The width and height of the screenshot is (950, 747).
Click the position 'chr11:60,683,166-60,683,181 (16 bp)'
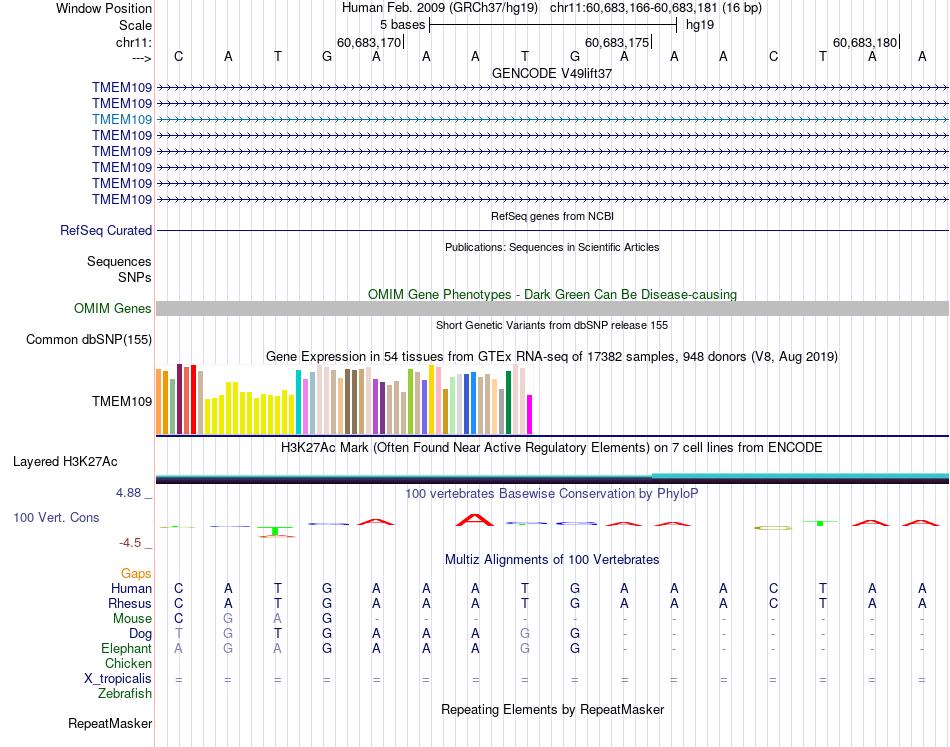[656, 8]
